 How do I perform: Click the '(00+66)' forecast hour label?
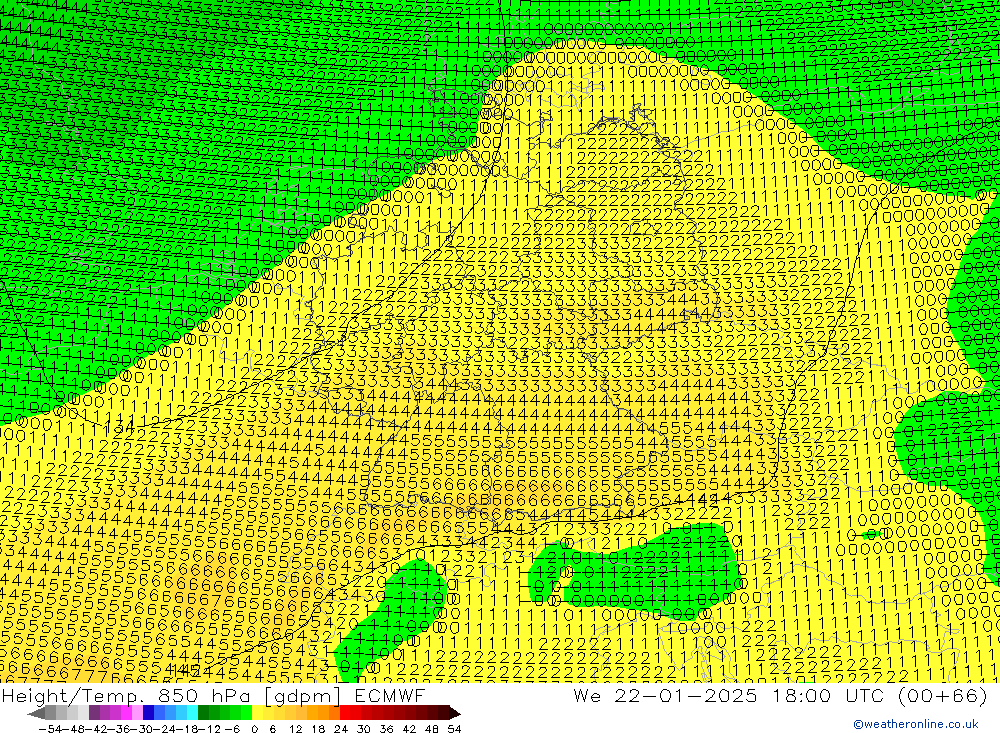(x=942, y=695)
